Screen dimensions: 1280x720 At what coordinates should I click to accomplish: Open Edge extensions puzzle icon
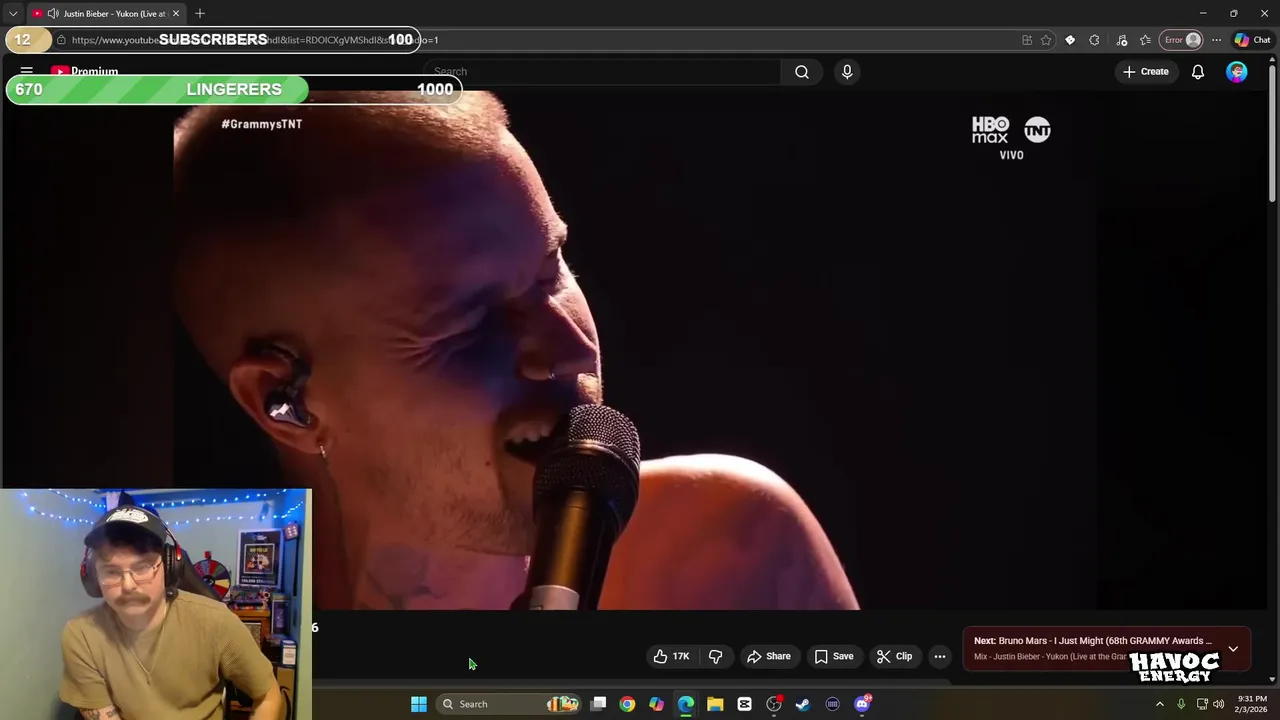tap(1094, 40)
